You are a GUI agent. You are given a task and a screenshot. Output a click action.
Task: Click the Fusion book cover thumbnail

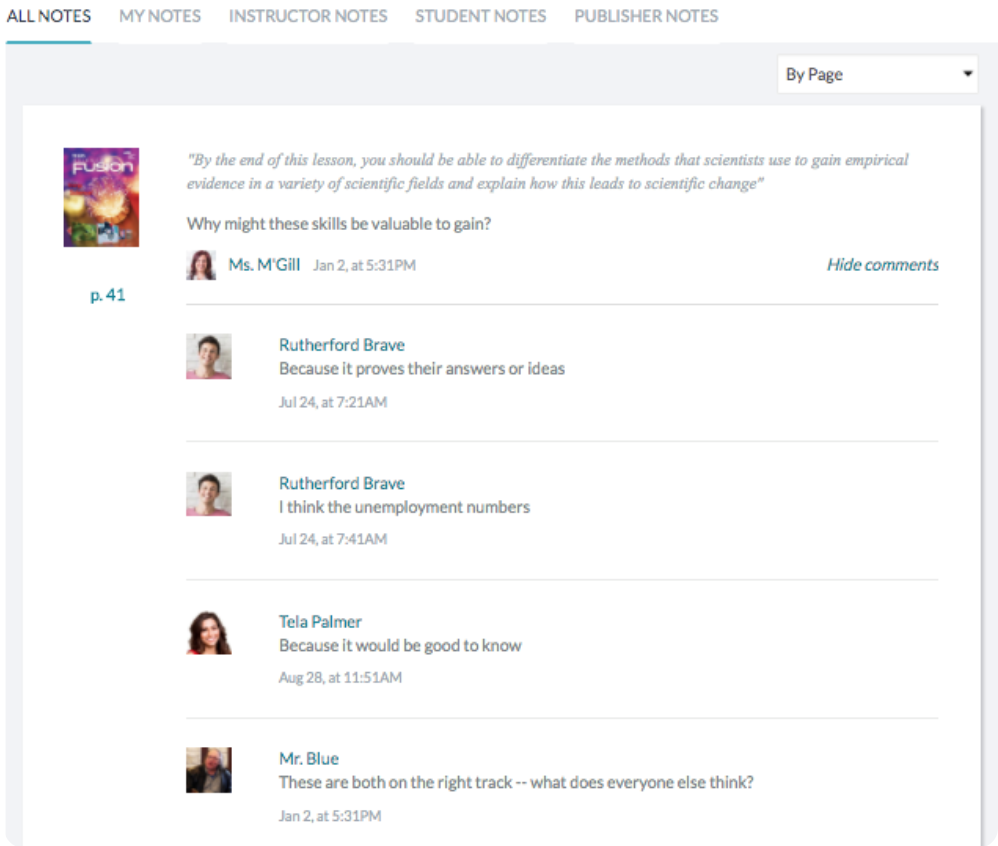tap(101, 197)
